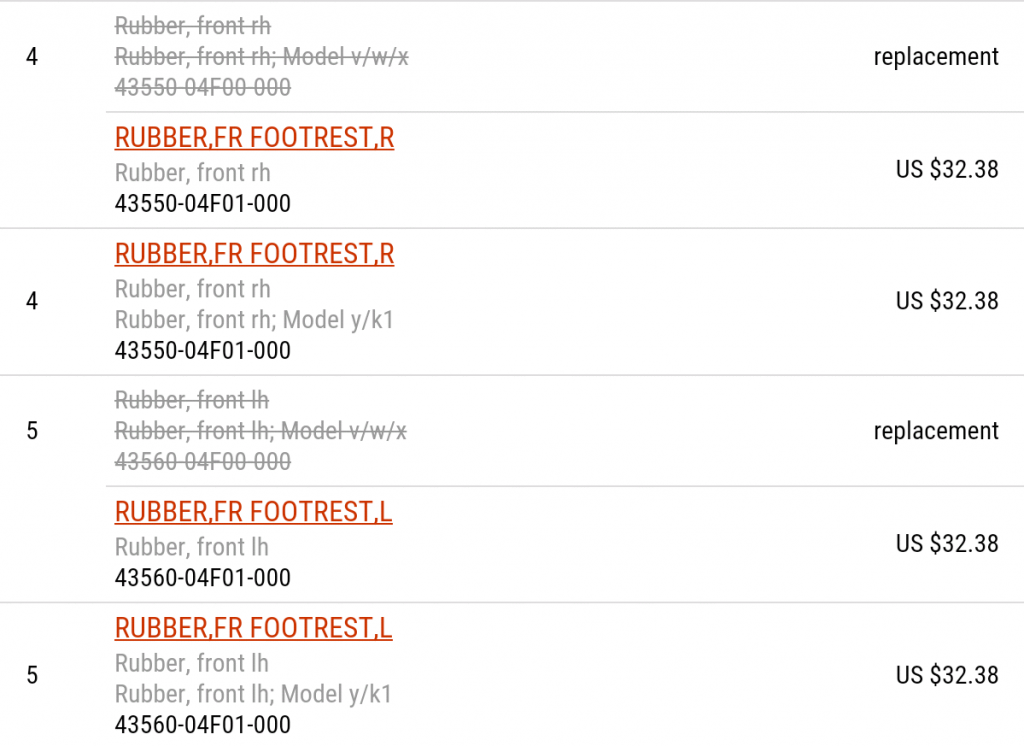Image resolution: width=1024 pixels, height=746 pixels.
Task: Click reference number 5 beside struck-through front lh entry
Action: (x=32, y=431)
